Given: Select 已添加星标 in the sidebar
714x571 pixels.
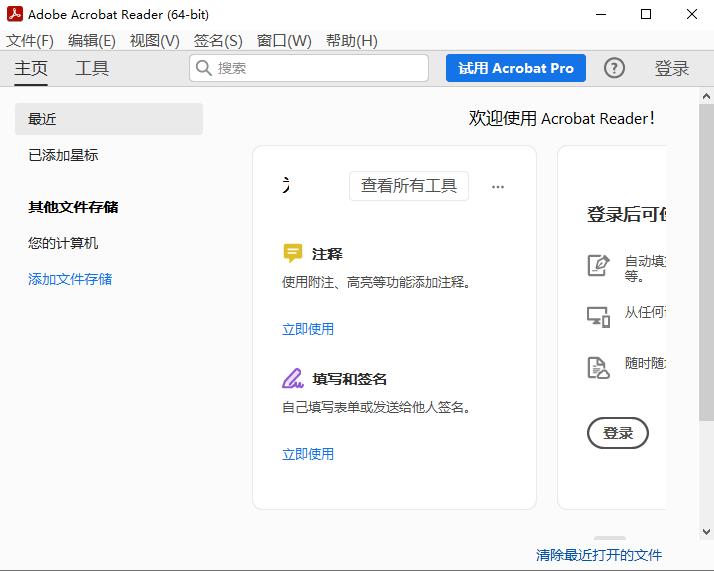Looking at the screenshot, I should click(x=63, y=155).
